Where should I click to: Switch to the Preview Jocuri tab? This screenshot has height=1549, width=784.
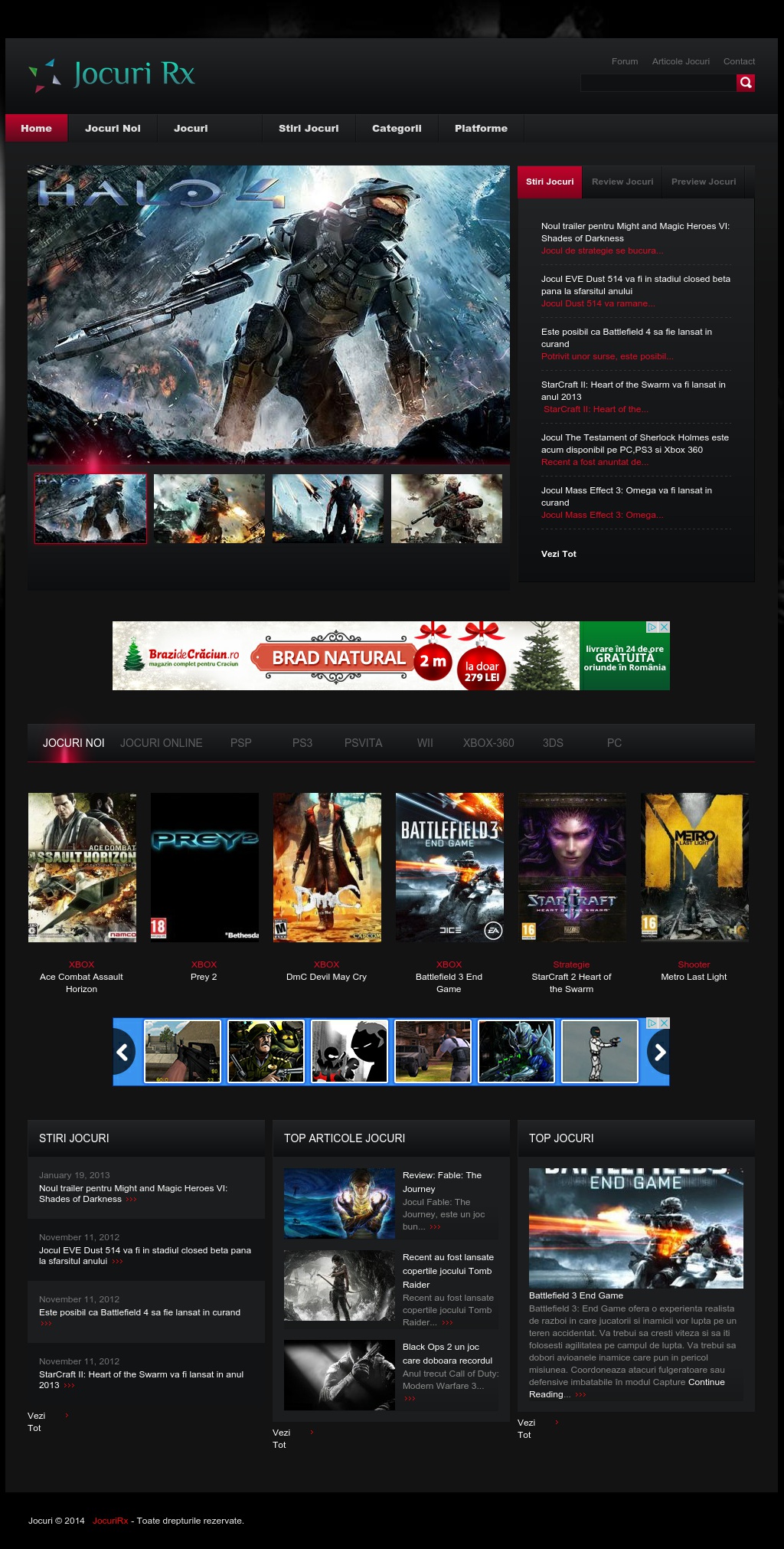(704, 182)
